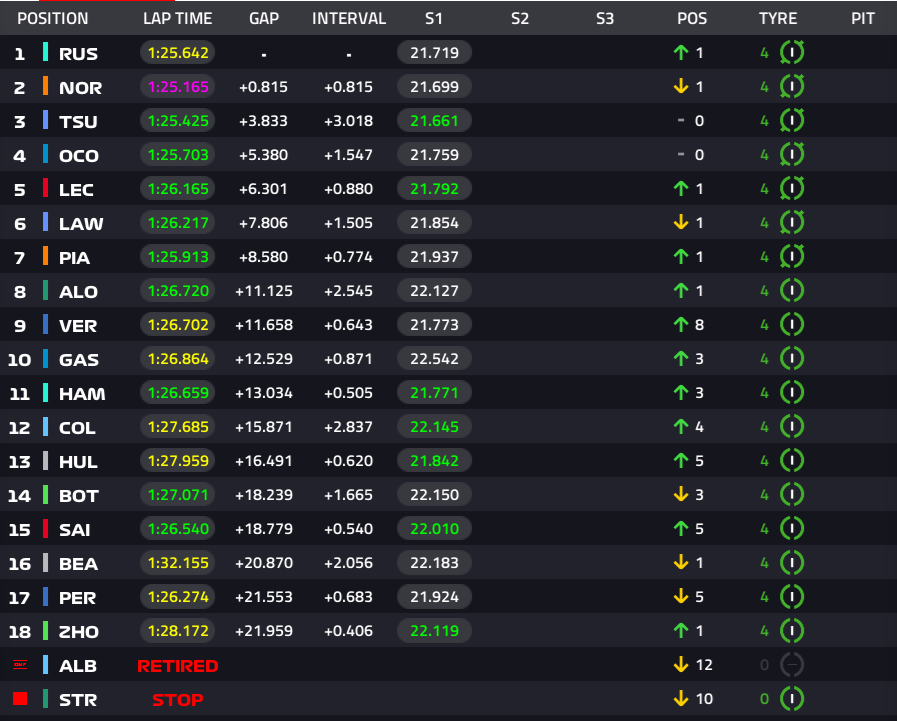Click the red stop square beside STR

click(x=20, y=699)
